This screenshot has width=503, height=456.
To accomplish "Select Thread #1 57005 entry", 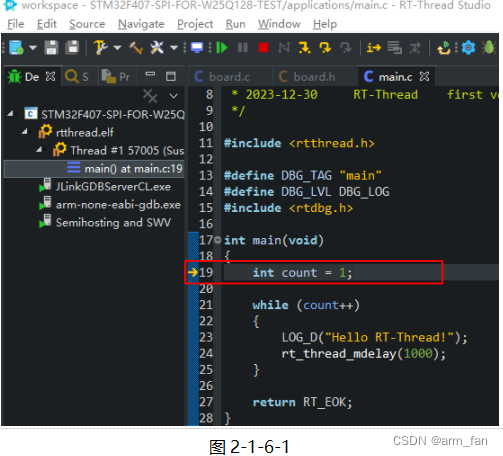I will (x=118, y=150).
